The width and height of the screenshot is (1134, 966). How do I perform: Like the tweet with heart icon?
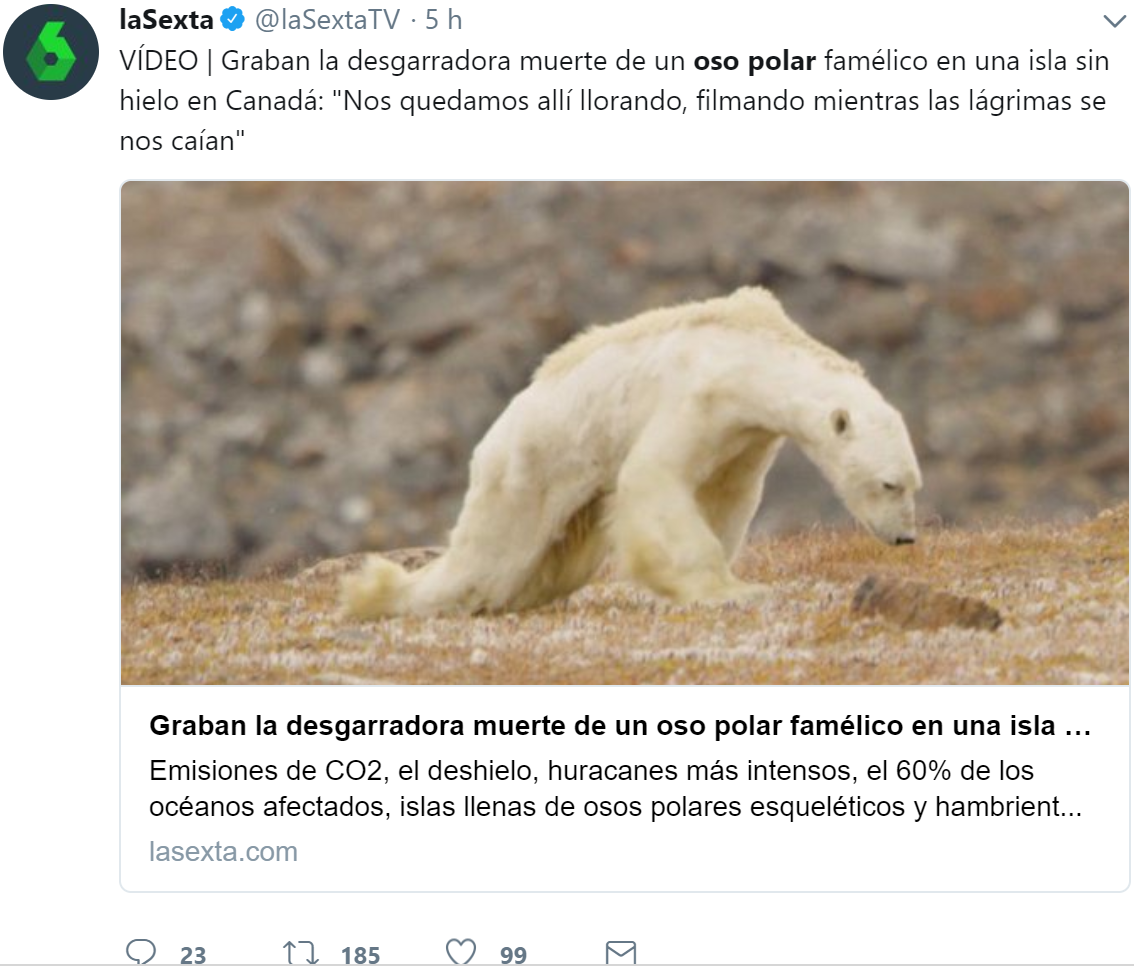(461, 952)
